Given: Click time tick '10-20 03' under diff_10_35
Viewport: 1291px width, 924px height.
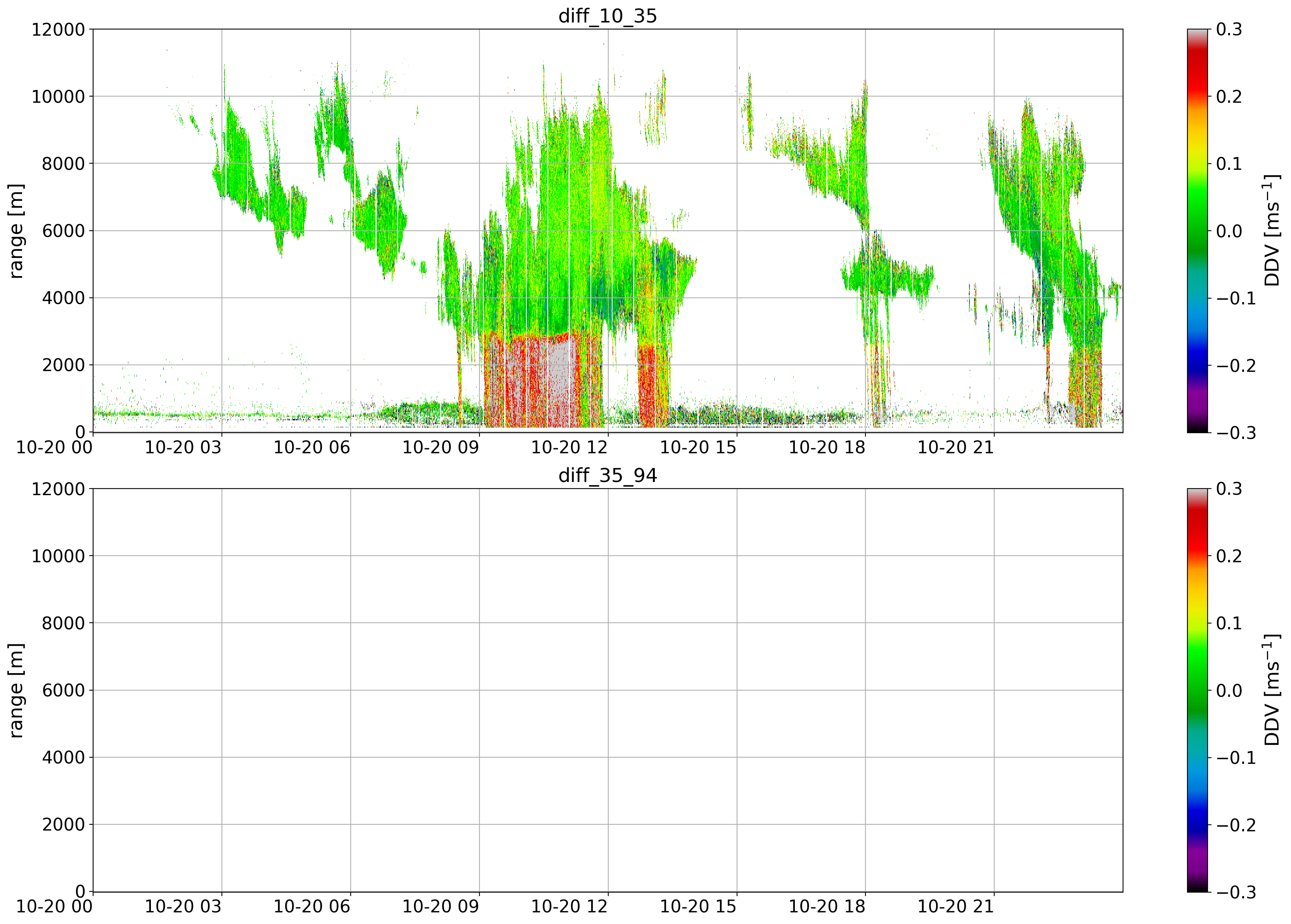Looking at the screenshot, I should (x=183, y=448).
